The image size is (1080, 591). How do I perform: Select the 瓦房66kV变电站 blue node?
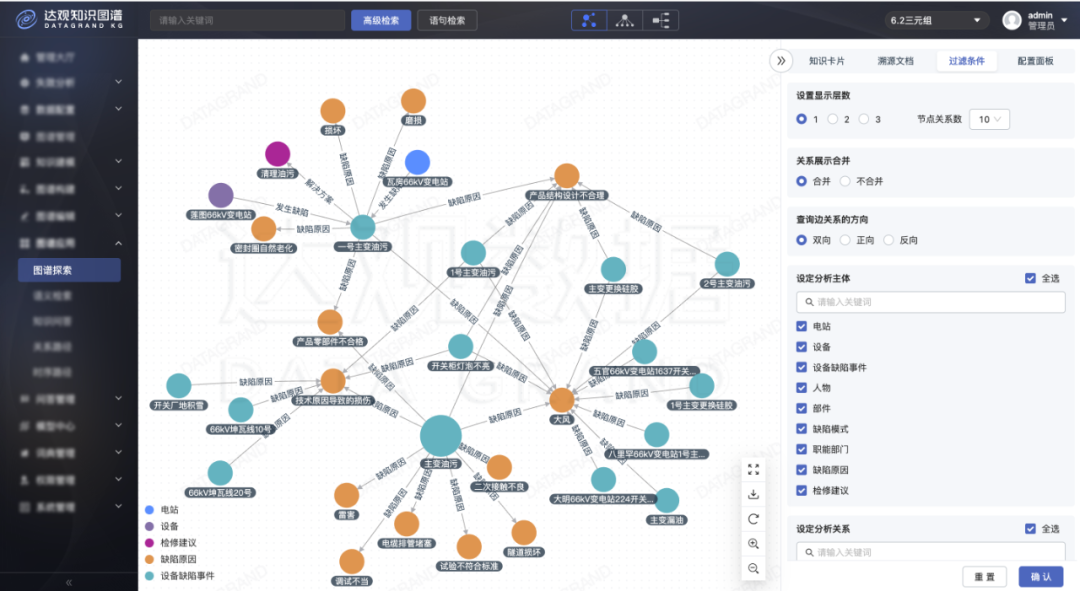pos(417,163)
